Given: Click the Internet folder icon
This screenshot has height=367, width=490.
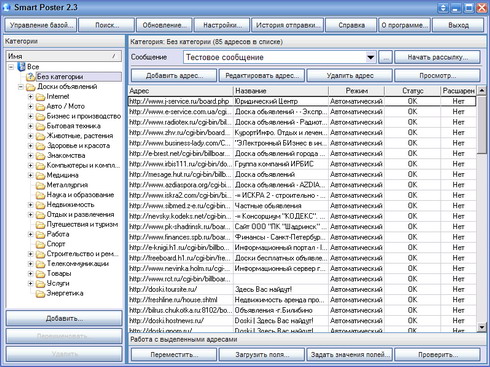Looking at the screenshot, I should click(x=40, y=97).
